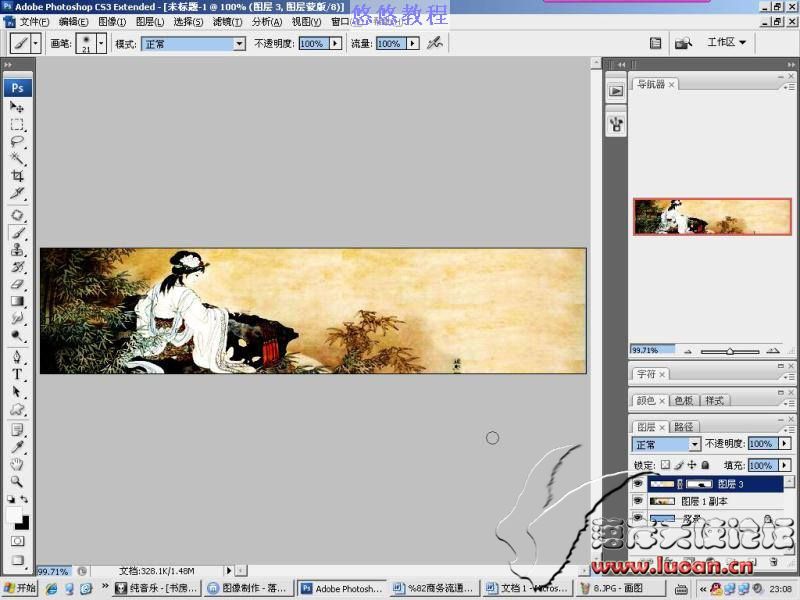Image resolution: width=800 pixels, height=600 pixels.
Task: Select the Eraser tool
Action: [17, 284]
